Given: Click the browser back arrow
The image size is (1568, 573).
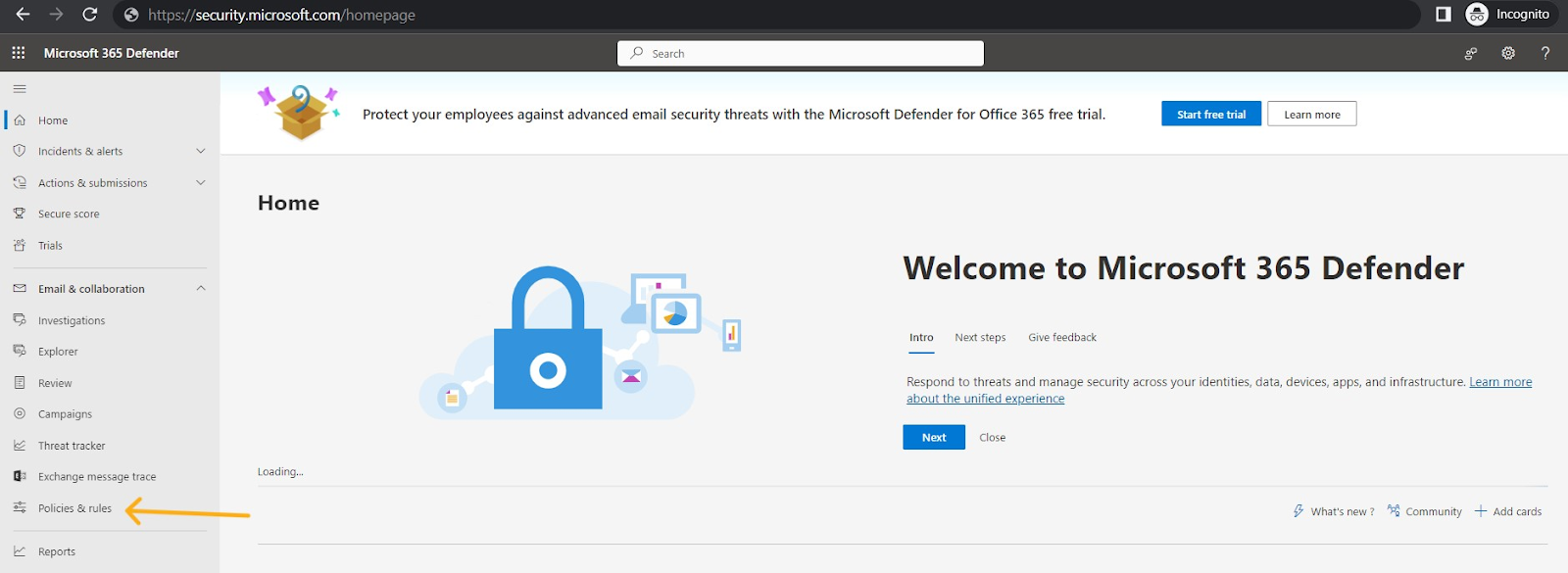Looking at the screenshot, I should [x=23, y=15].
